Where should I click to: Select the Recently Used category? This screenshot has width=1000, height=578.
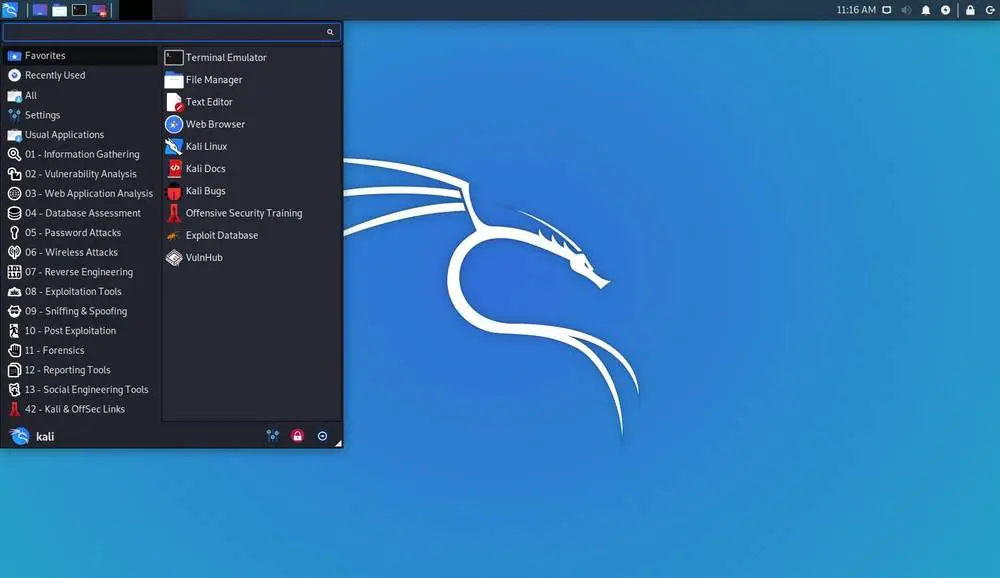pyautogui.click(x=80, y=75)
